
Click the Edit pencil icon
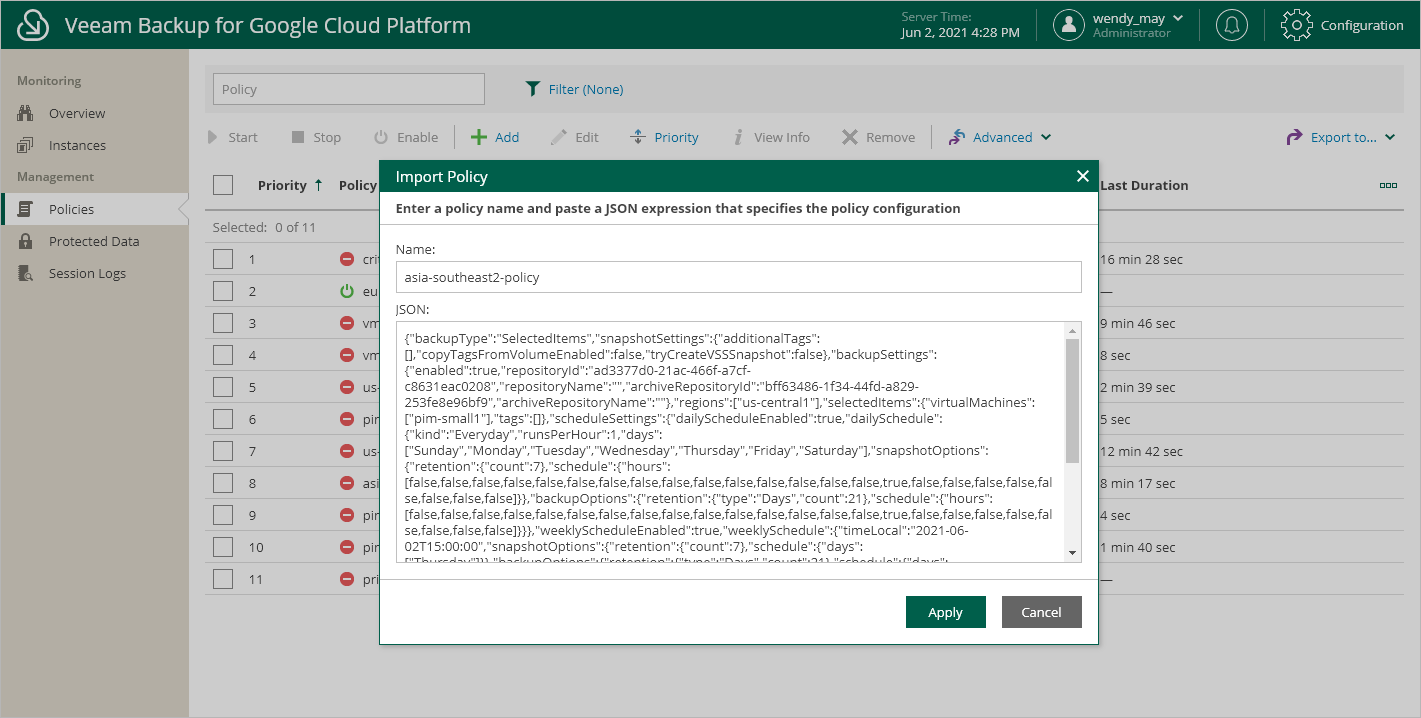tap(559, 137)
